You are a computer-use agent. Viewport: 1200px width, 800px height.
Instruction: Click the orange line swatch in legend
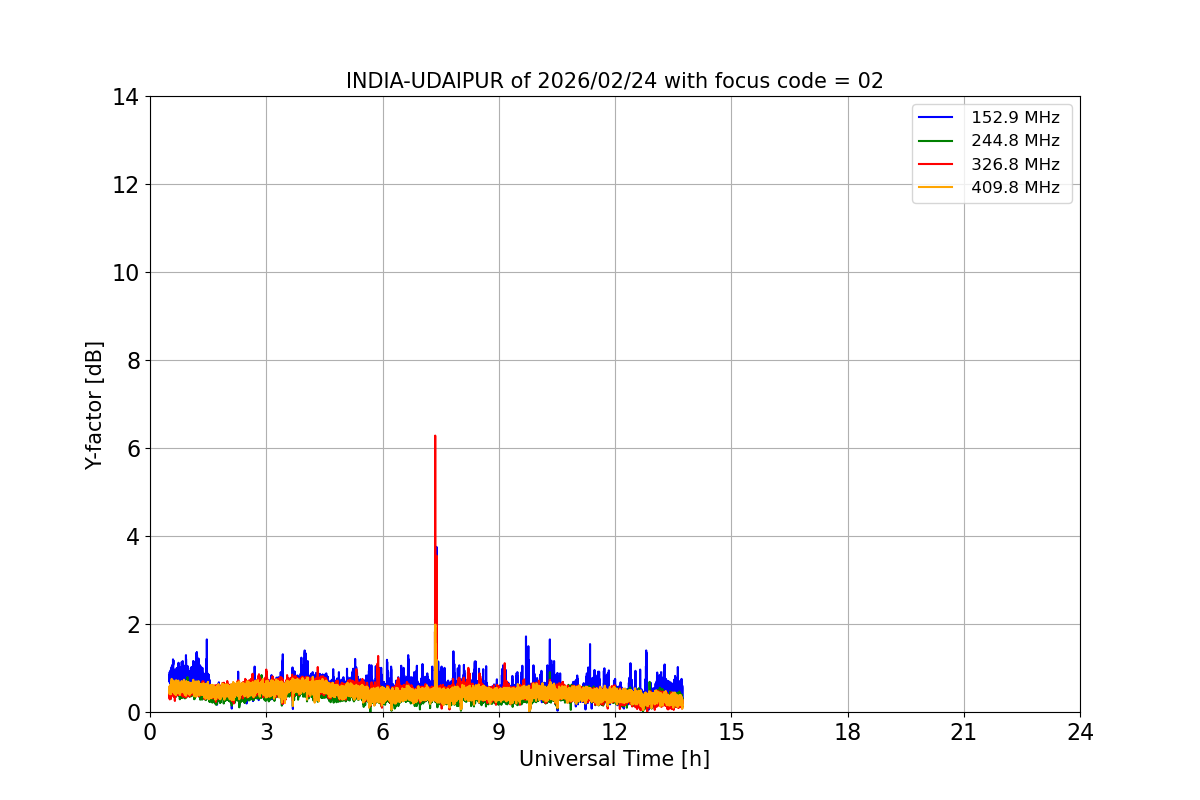(x=937, y=187)
